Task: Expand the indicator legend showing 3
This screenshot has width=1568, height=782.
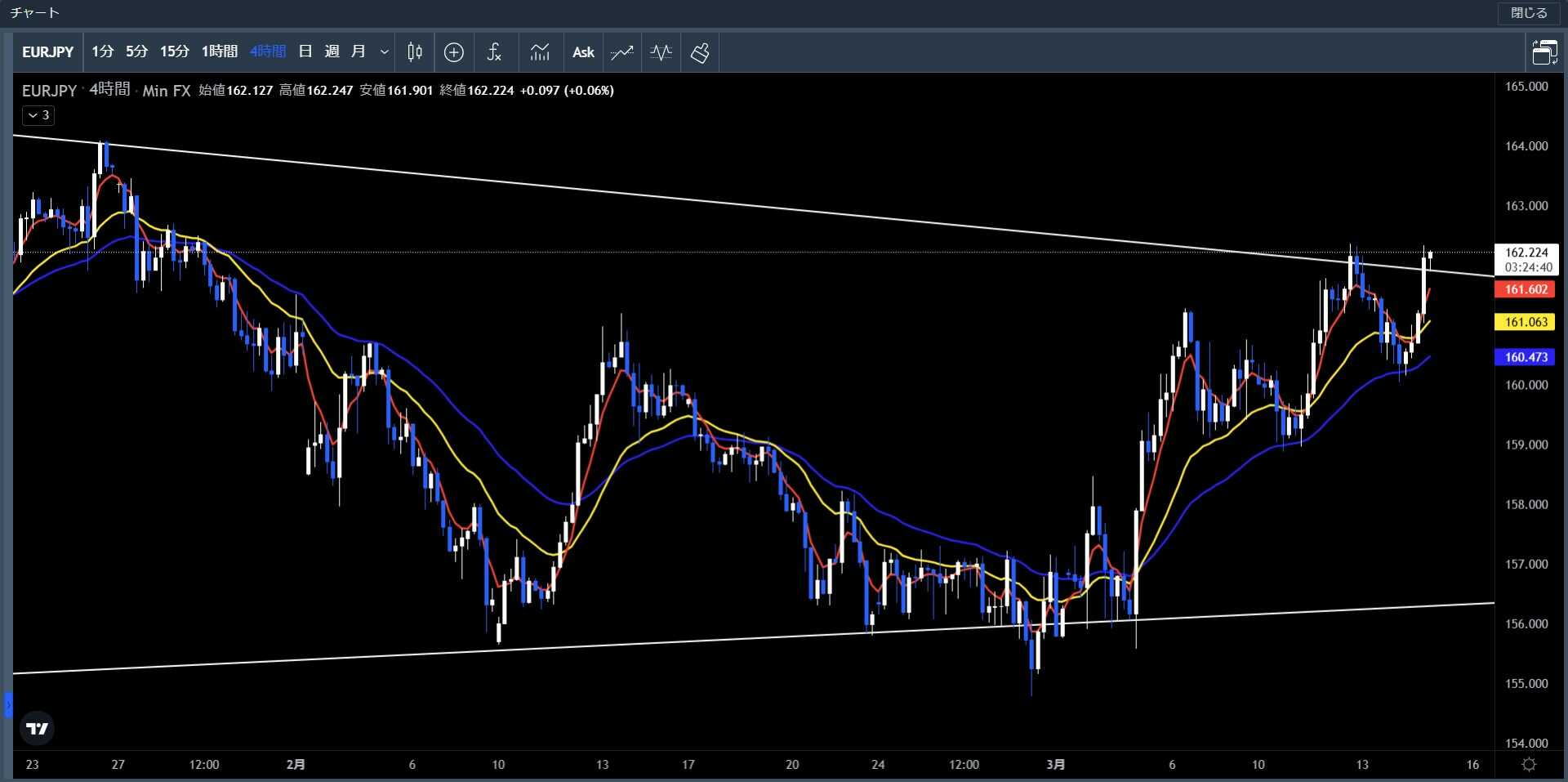Action: pos(38,115)
